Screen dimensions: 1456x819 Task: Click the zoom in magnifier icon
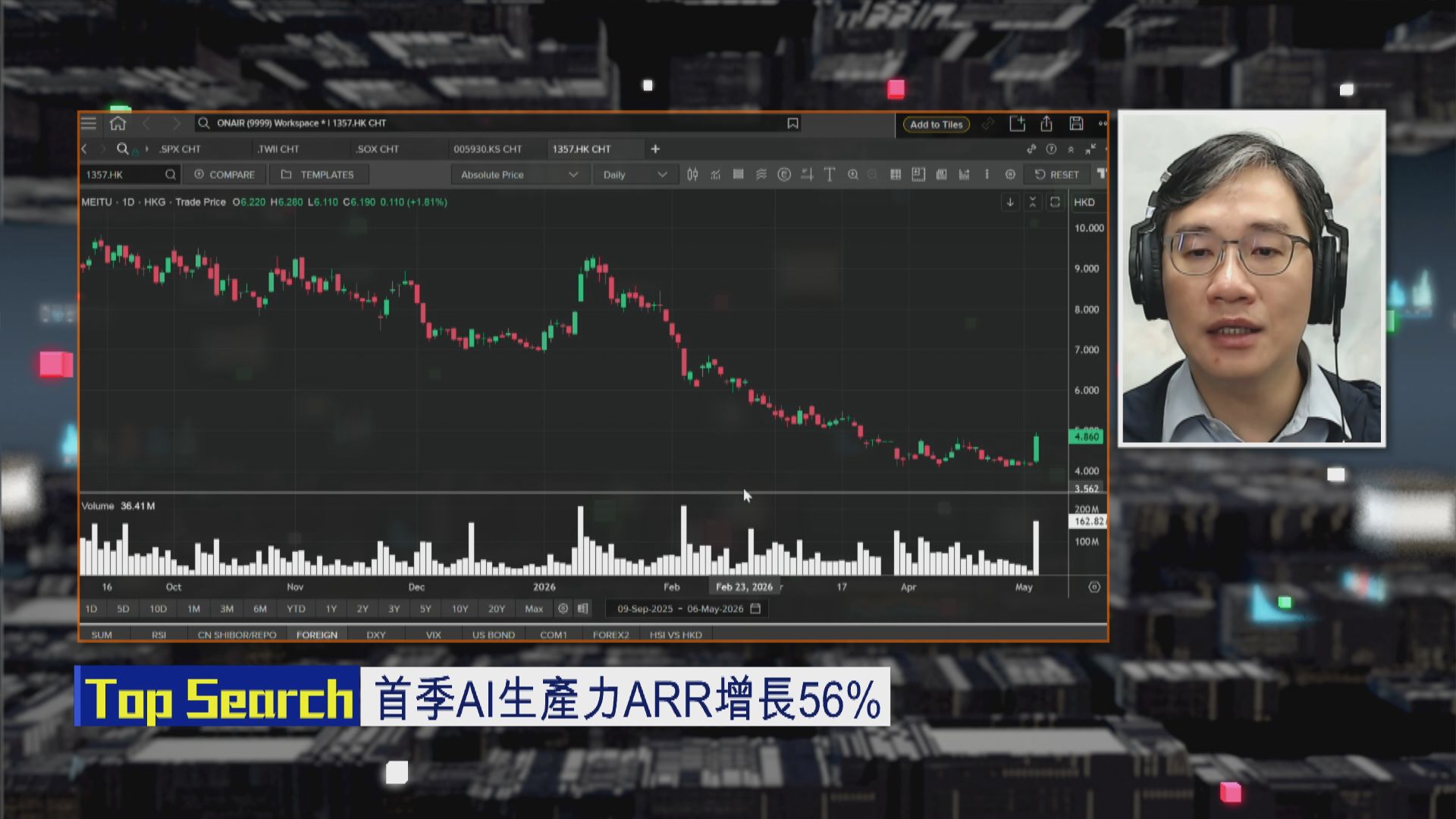click(x=853, y=174)
